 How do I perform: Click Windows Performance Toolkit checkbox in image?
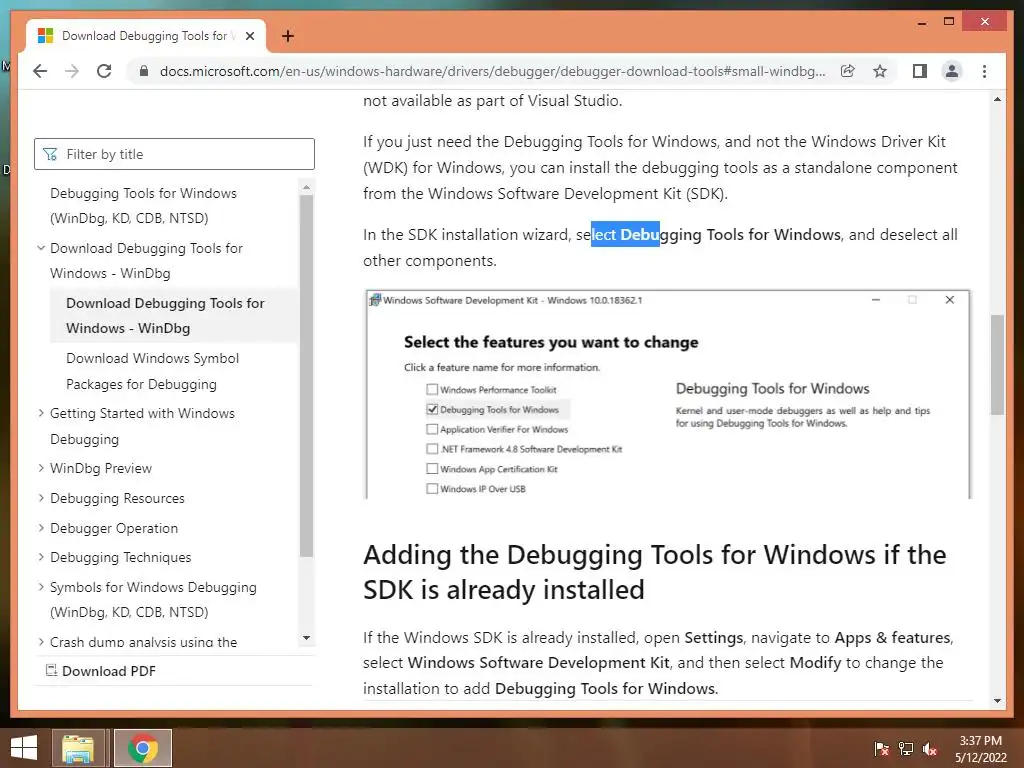pyautogui.click(x=432, y=389)
